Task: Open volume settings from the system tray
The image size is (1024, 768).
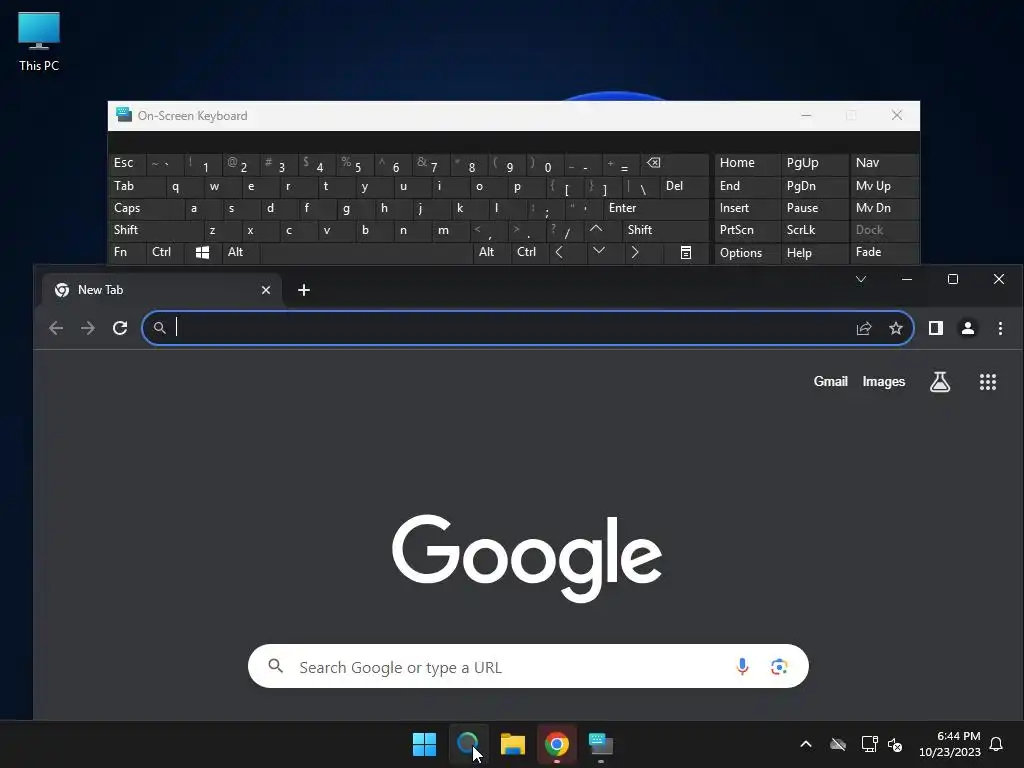Action: pos(895,744)
